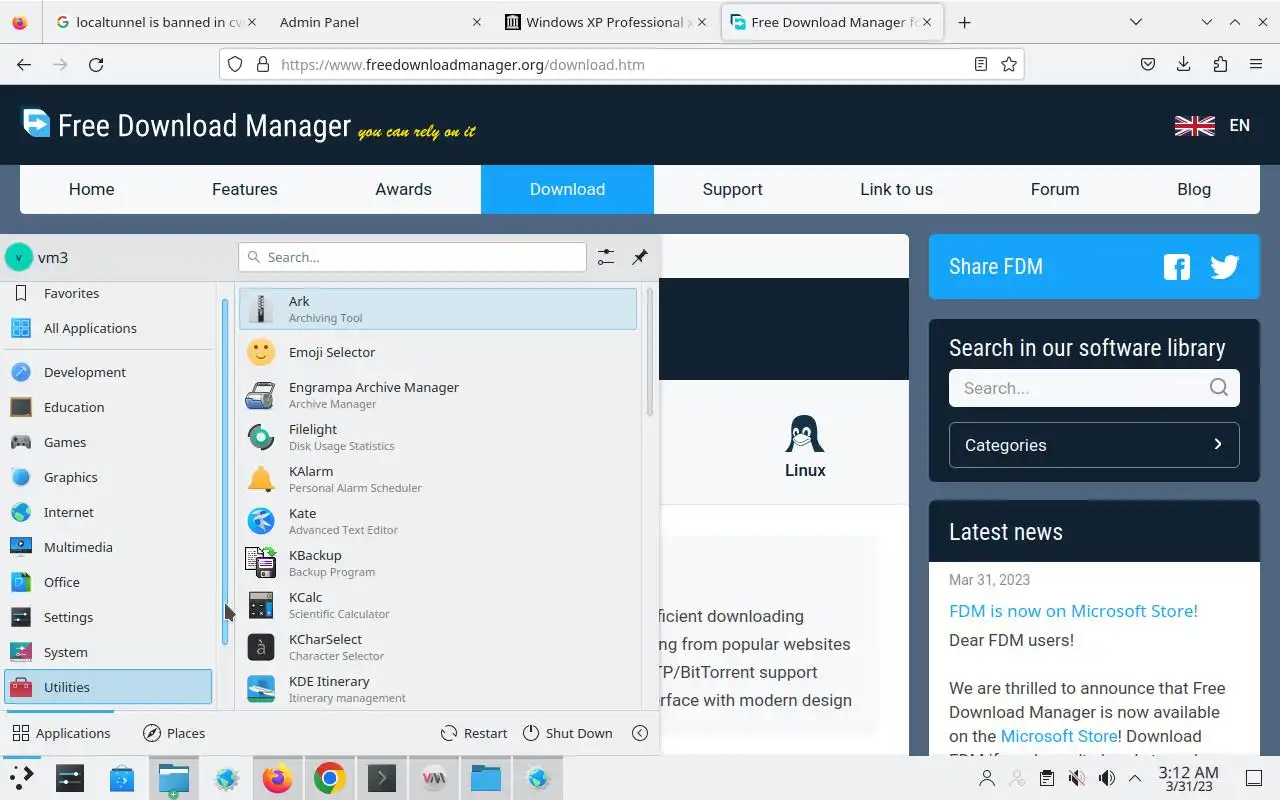Open the System category

point(108,652)
